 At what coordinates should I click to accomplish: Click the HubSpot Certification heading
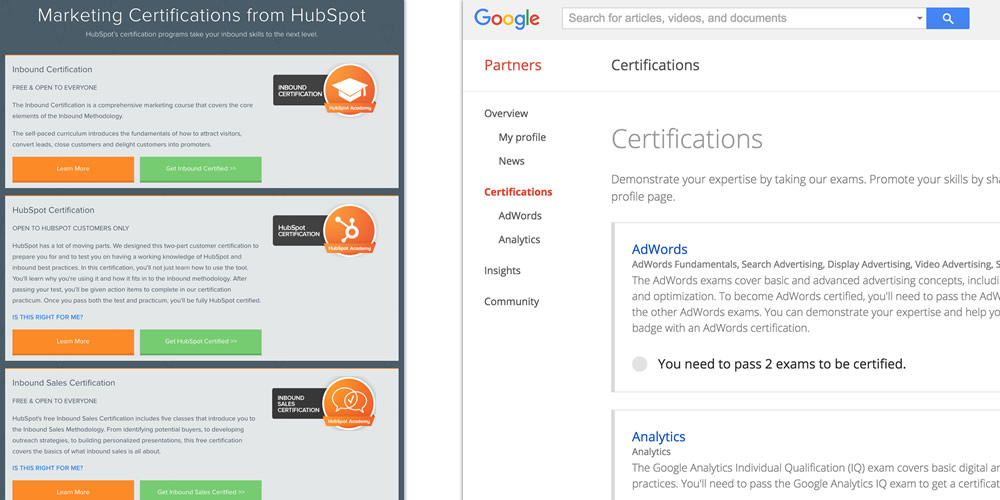point(53,210)
